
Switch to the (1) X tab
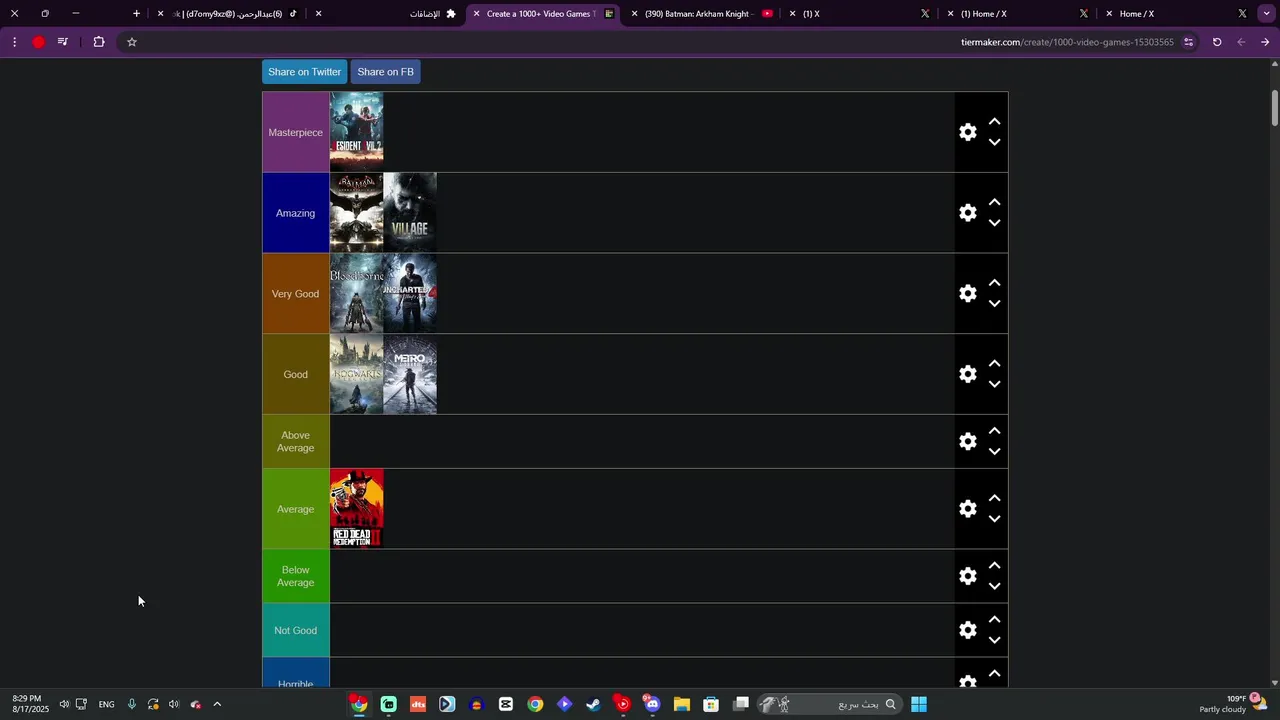coord(859,14)
